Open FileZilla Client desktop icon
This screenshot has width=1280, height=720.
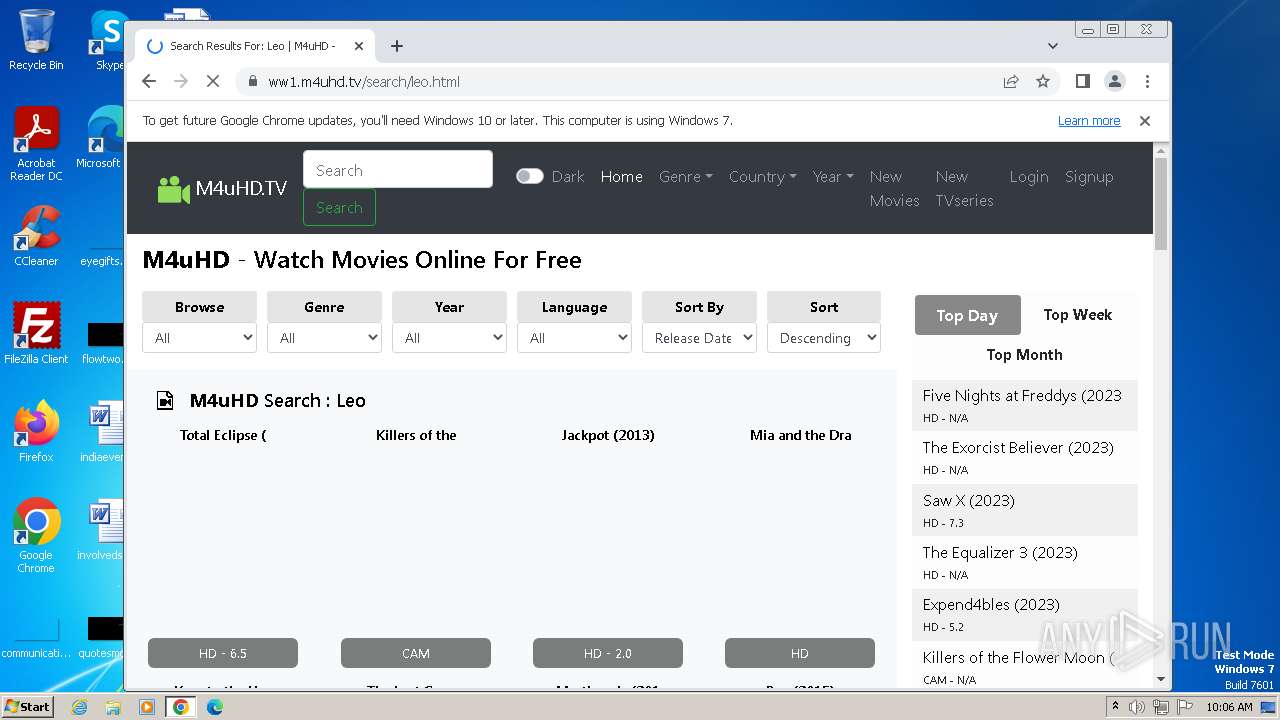click(36, 334)
